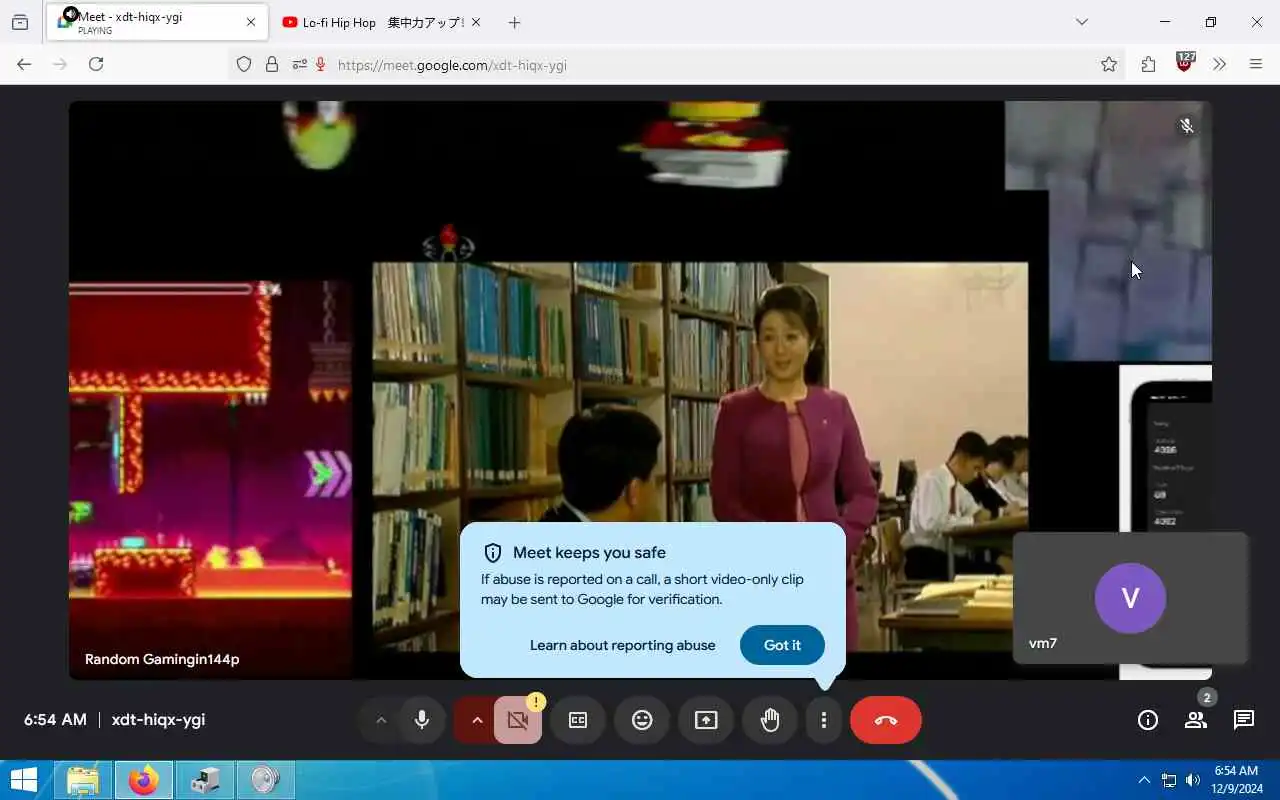This screenshot has height=800, width=1280.
Task: Open chat with everyone
Action: point(1244,720)
